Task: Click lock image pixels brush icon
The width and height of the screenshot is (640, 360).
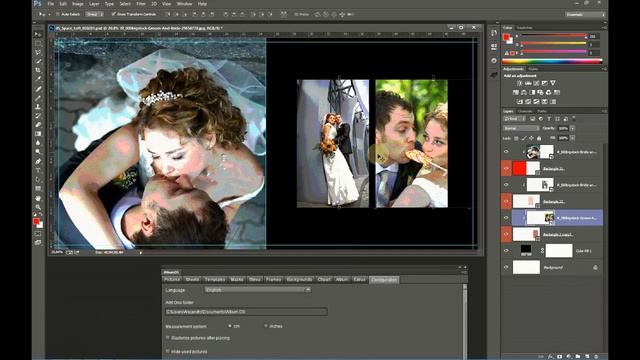Action: tap(524, 138)
